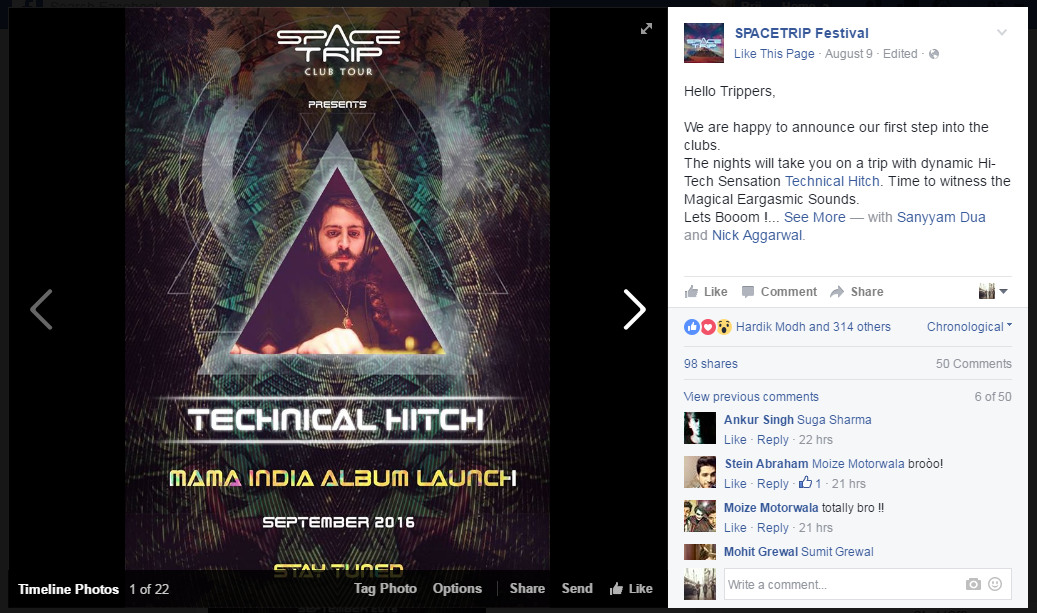The image size is (1037, 613).
Task: View previous comments
Action: [751, 397]
